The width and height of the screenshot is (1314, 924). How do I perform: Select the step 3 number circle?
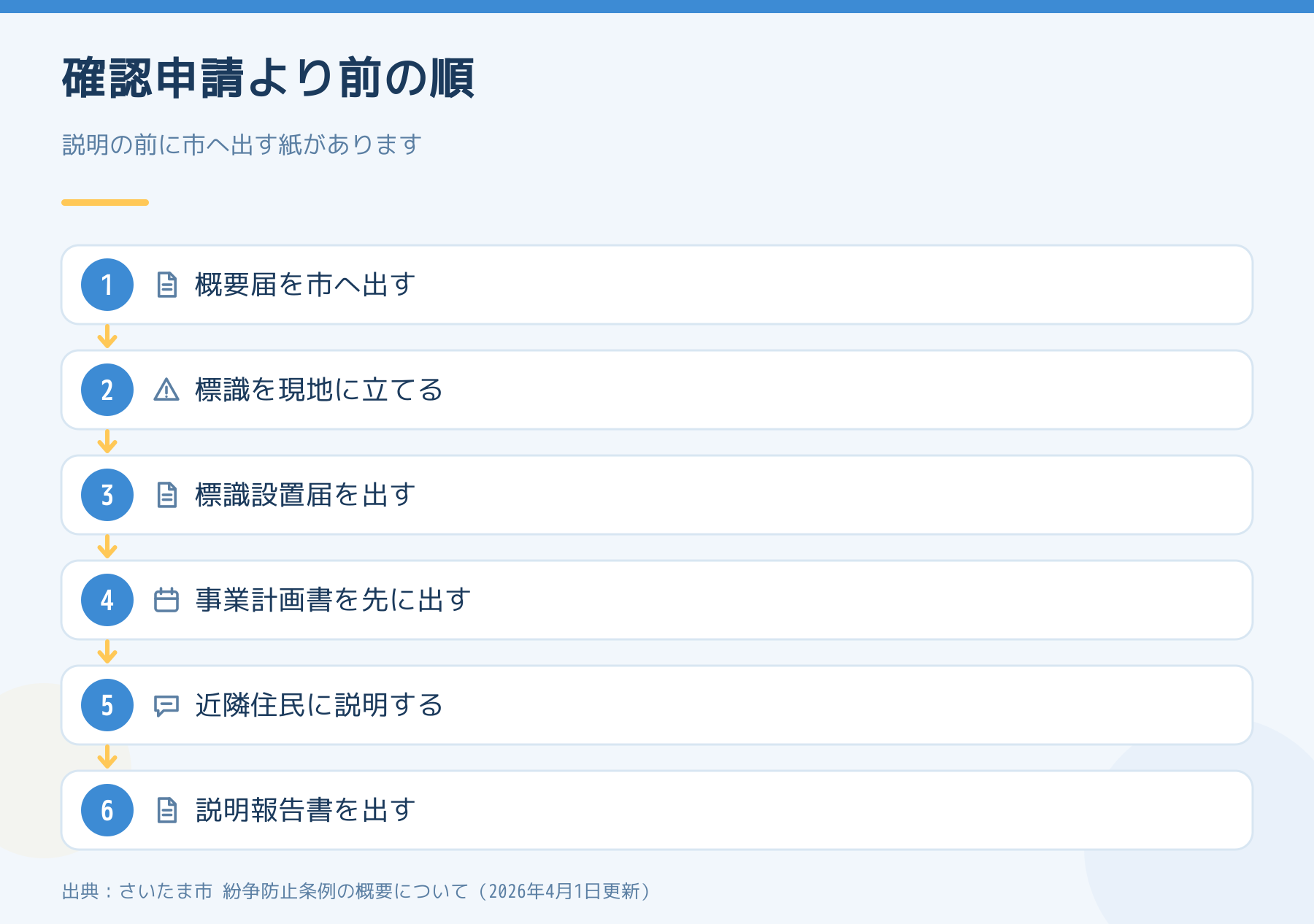click(x=107, y=495)
